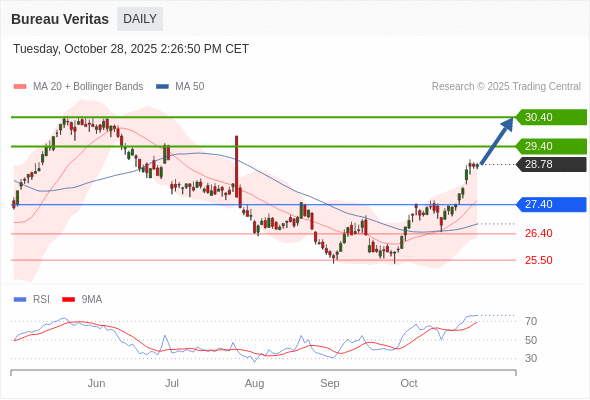Click the tall red late-July candlestick spike
Viewport: 590px width, 400px height.
tap(236, 166)
